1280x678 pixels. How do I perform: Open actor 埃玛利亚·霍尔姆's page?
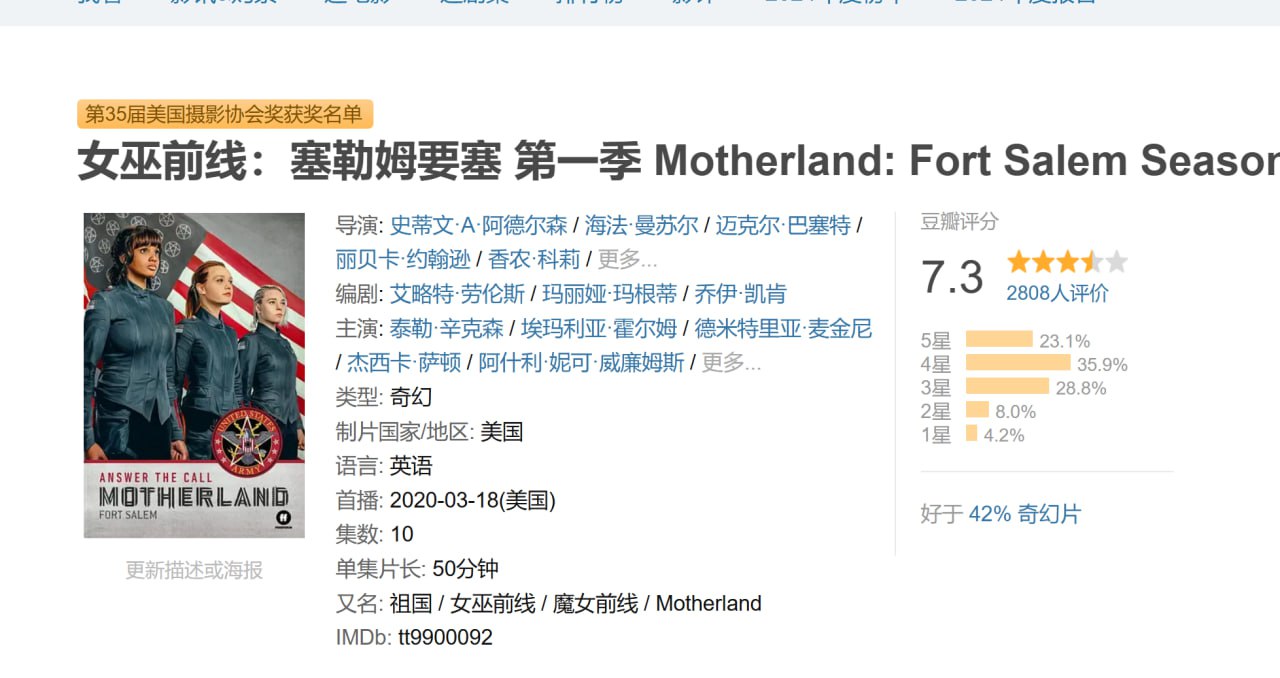(599, 328)
